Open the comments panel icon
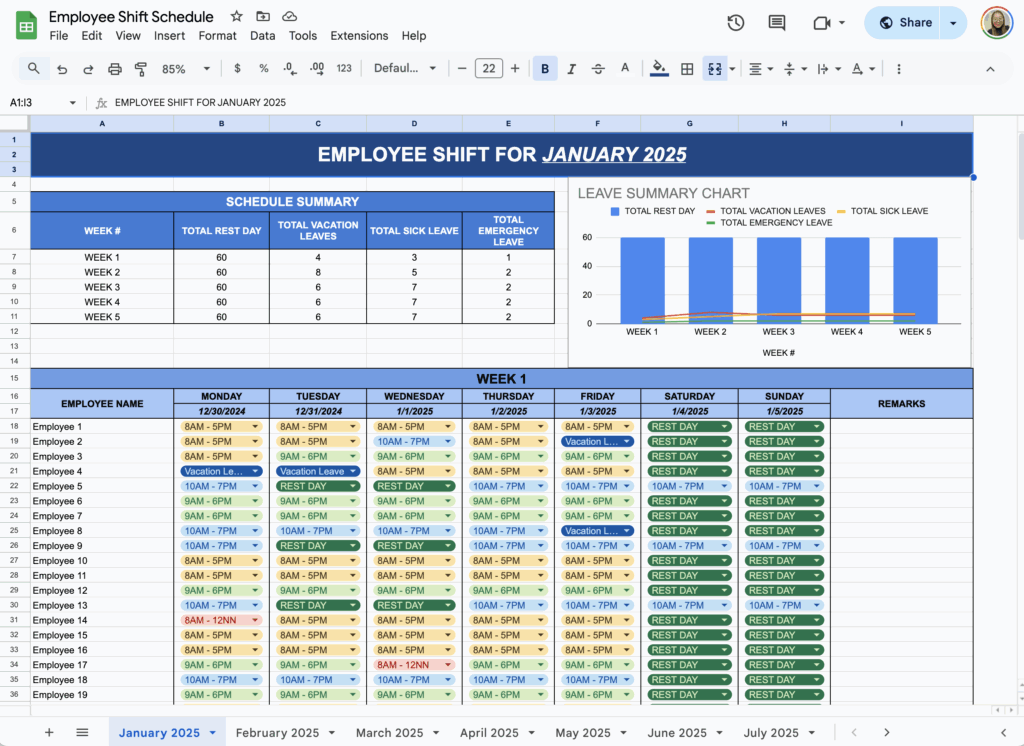This screenshot has height=746, width=1024. coord(776,22)
